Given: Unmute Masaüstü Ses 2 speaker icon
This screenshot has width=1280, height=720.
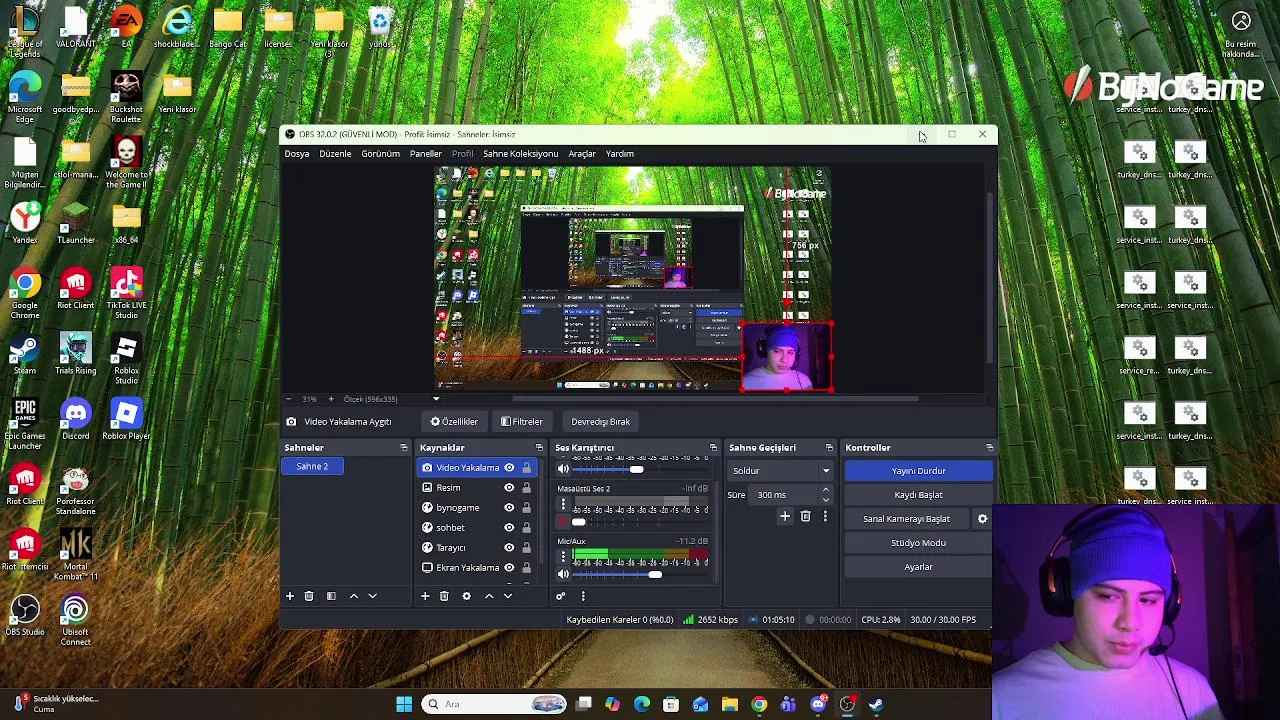Looking at the screenshot, I should coord(563,522).
